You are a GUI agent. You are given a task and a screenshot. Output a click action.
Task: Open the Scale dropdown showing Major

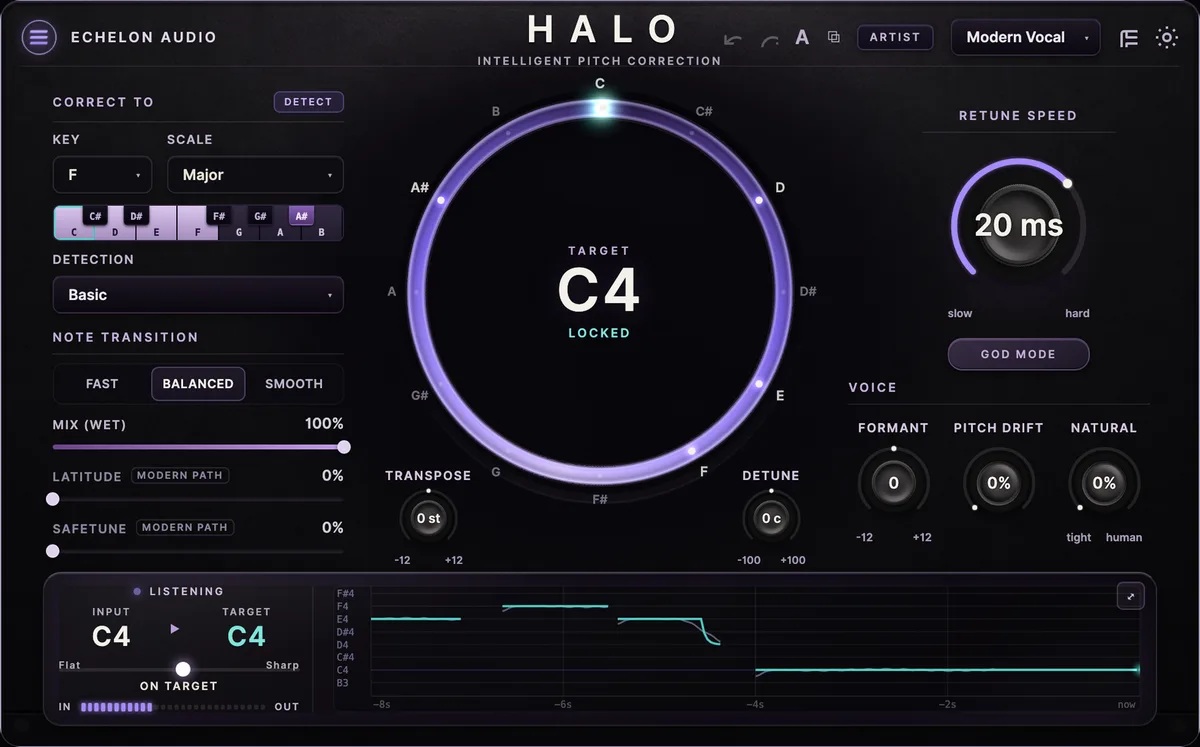pyautogui.click(x=255, y=175)
